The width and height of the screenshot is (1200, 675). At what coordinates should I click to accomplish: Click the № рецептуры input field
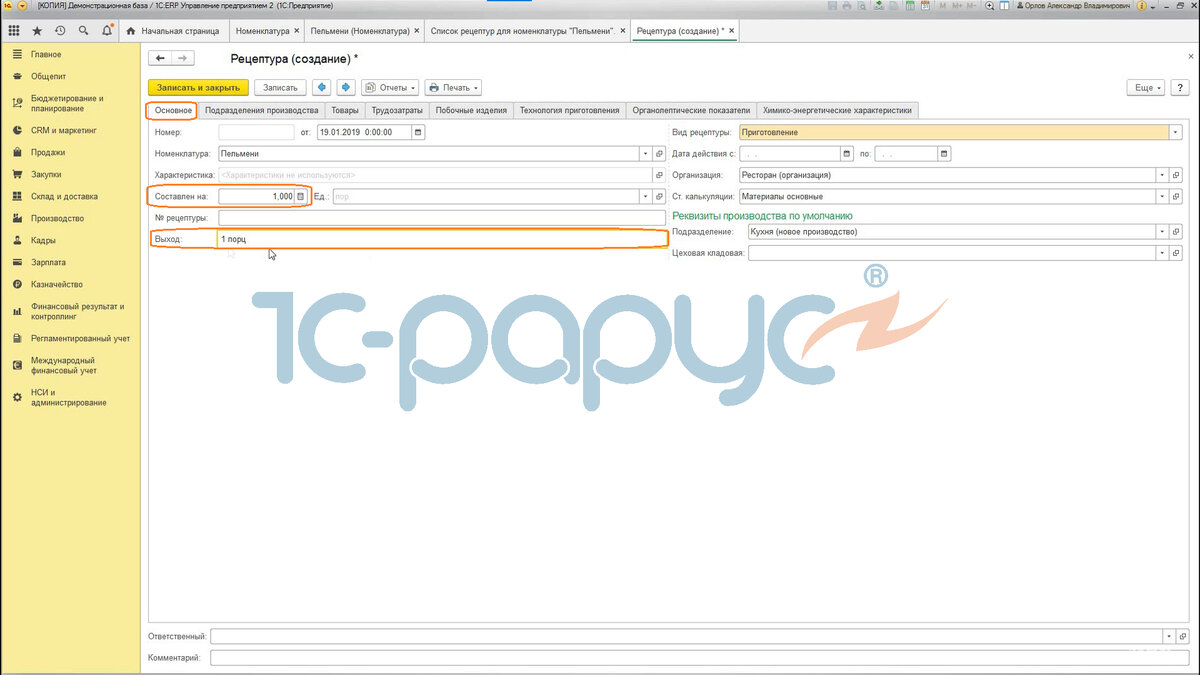coord(441,218)
